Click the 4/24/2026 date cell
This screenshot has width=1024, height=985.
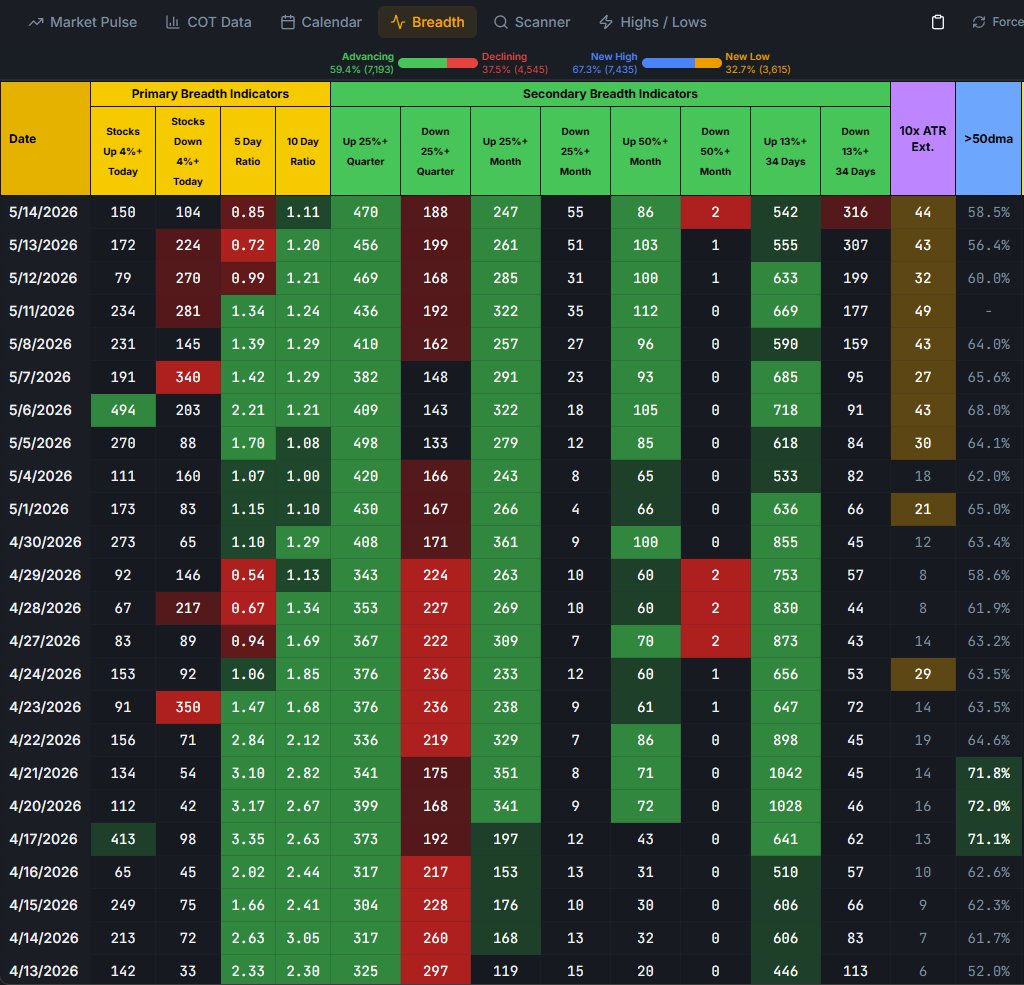coord(45,674)
